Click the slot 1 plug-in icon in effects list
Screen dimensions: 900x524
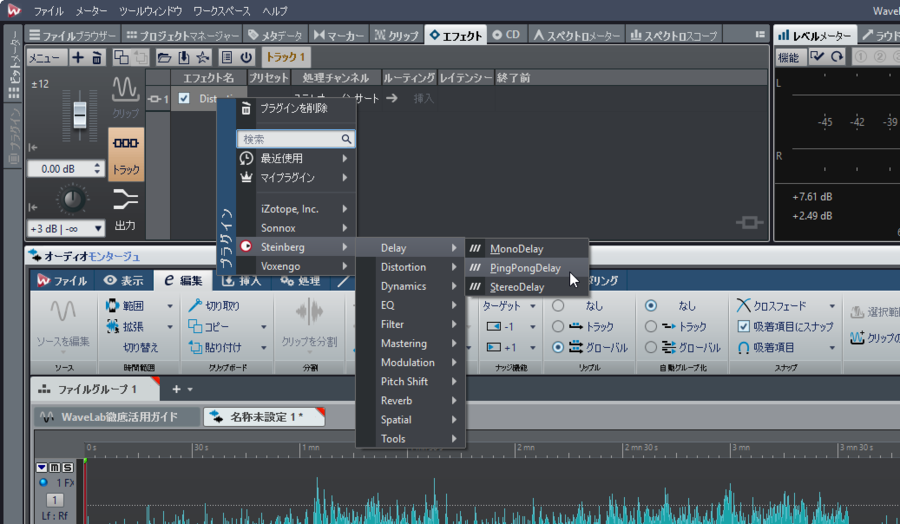tap(154, 99)
